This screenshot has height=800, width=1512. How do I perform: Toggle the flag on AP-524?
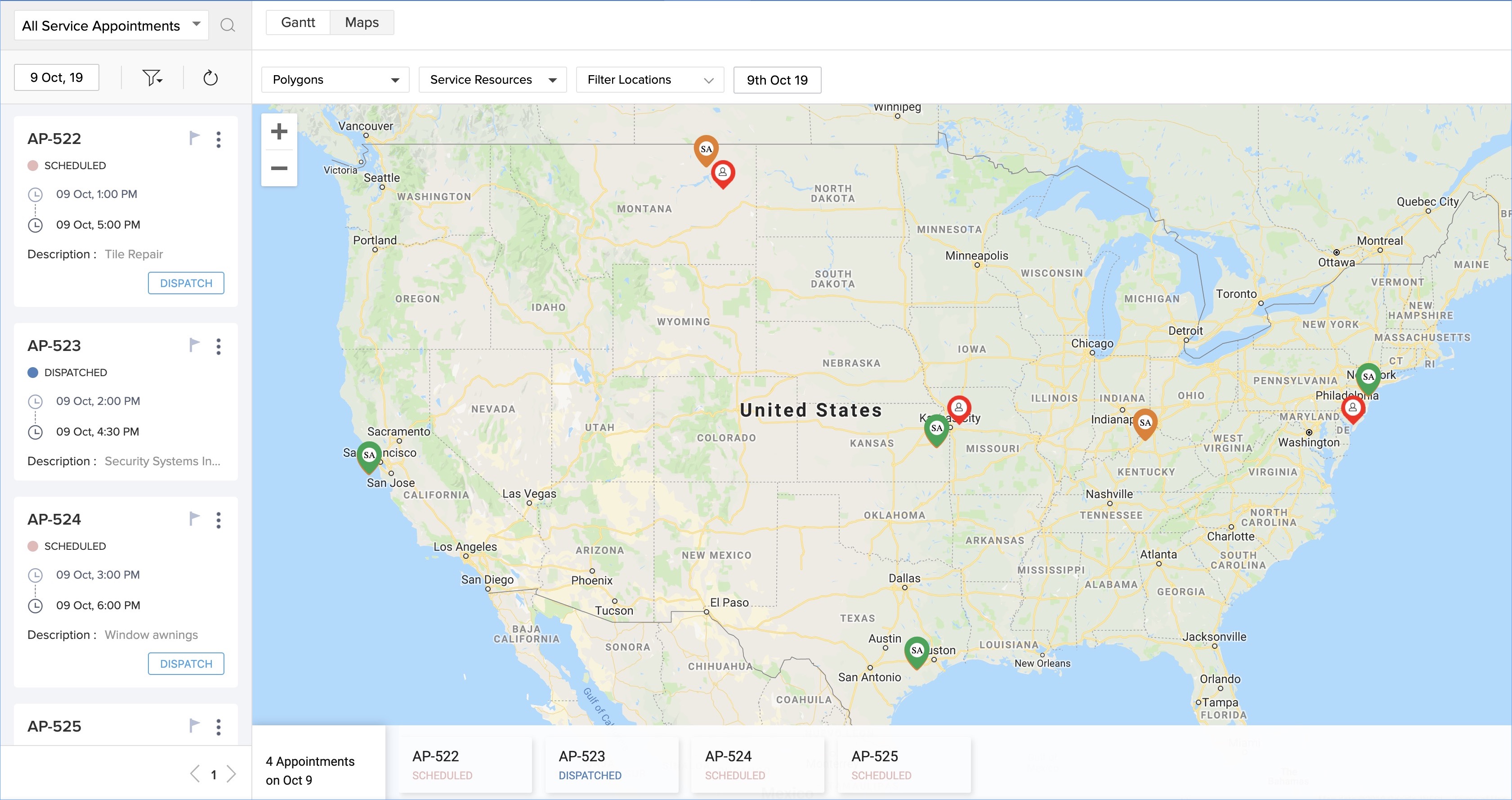coord(194,519)
